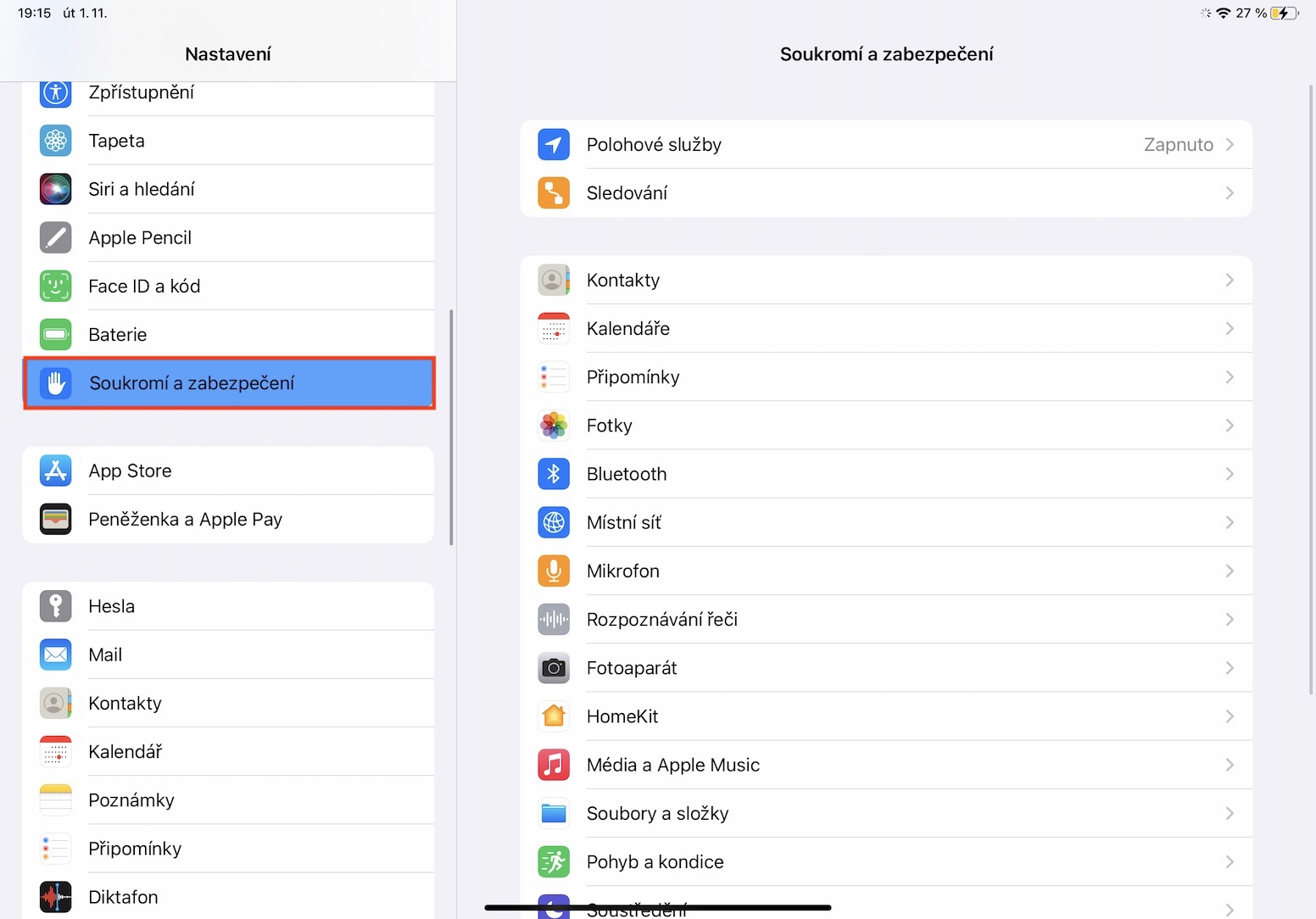Tap the blue Bluetooth icon
The image size is (1316, 919).
click(x=554, y=474)
